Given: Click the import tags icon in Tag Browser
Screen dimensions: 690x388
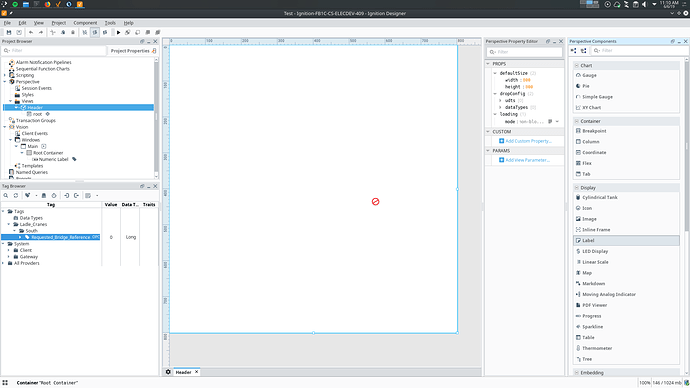Looking at the screenshot, I should (66, 196).
